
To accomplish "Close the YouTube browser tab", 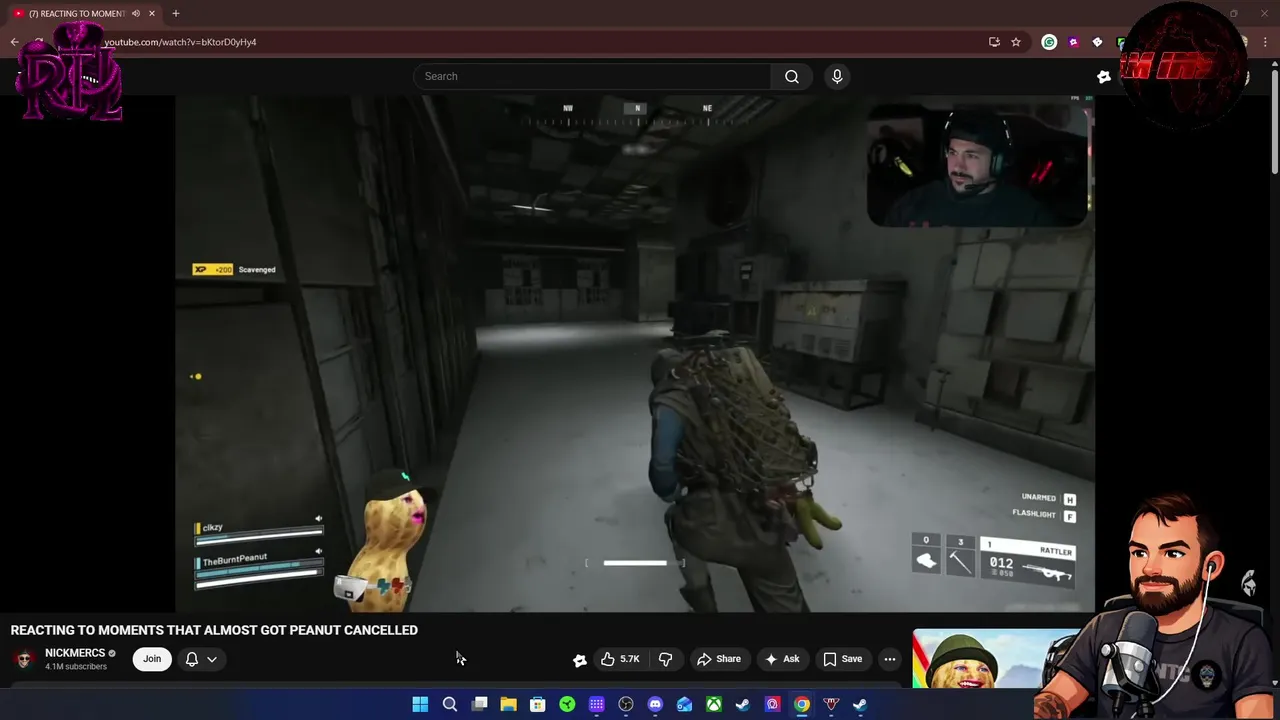I will click(152, 13).
